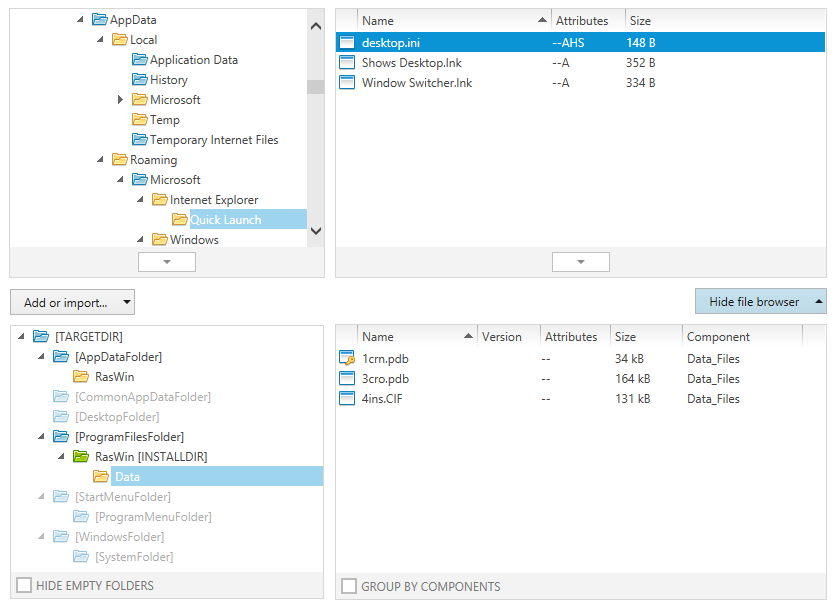836x608 pixels.
Task: Click the Data folder icon
Action: 101,476
